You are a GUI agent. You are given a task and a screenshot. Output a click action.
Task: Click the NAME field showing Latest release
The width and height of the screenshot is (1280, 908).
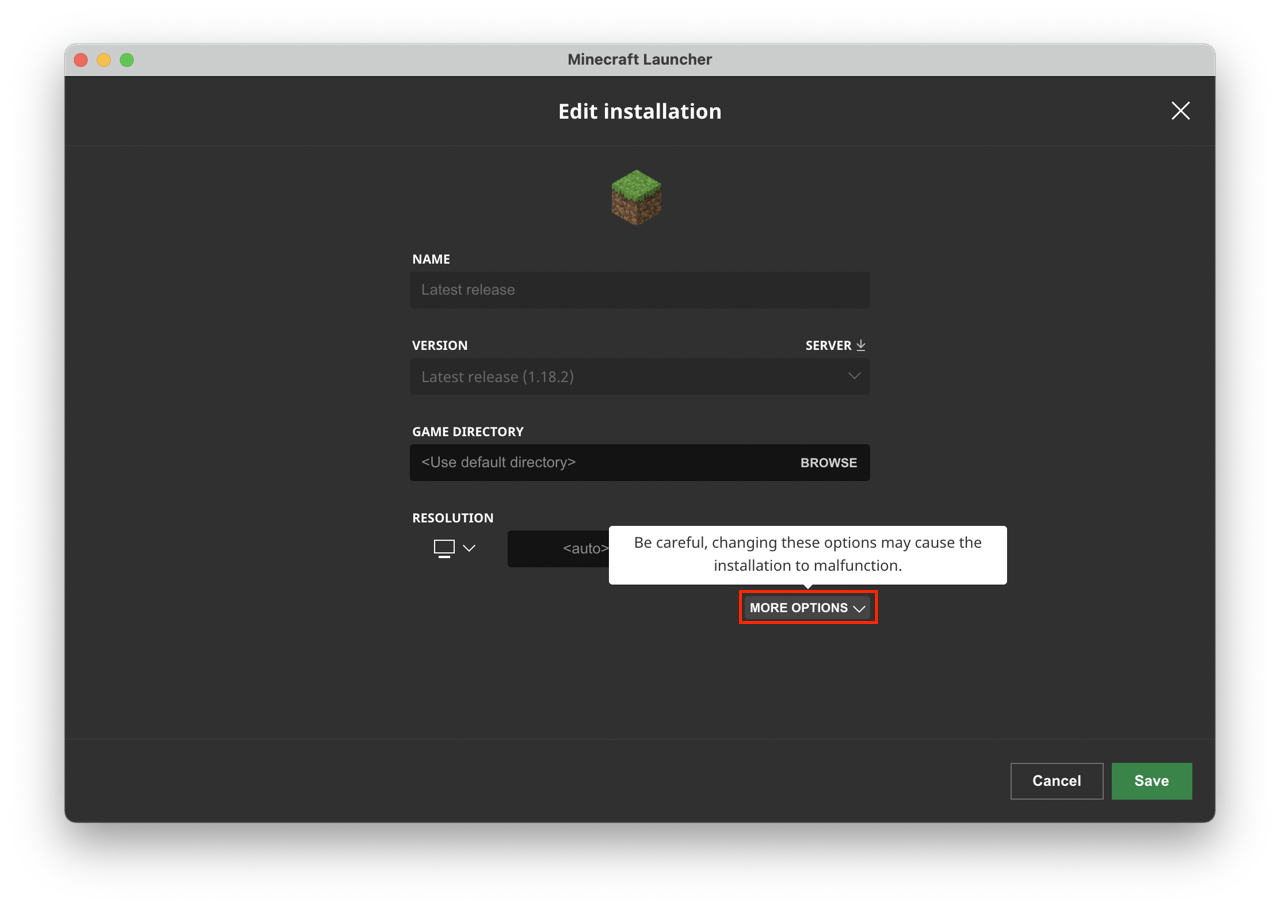click(x=640, y=289)
